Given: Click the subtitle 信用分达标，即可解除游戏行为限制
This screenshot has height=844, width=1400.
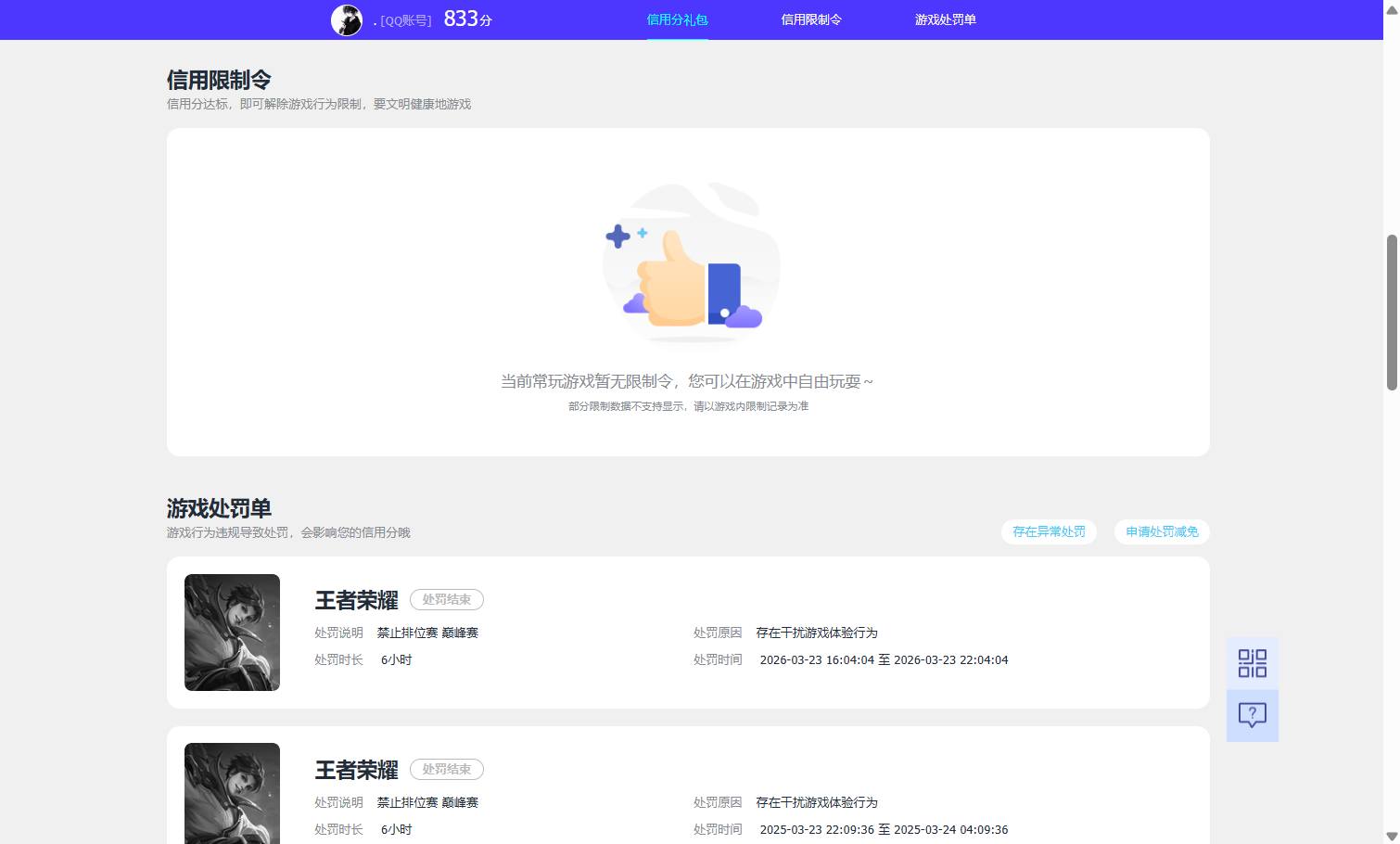Looking at the screenshot, I should [264, 104].
